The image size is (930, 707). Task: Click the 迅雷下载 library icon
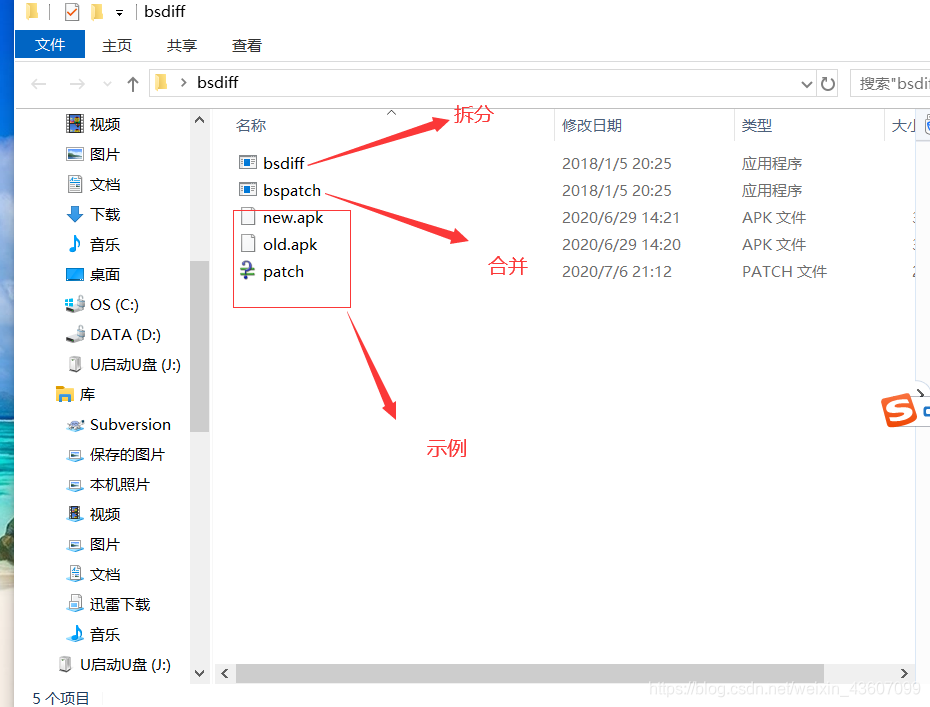[x=75, y=604]
